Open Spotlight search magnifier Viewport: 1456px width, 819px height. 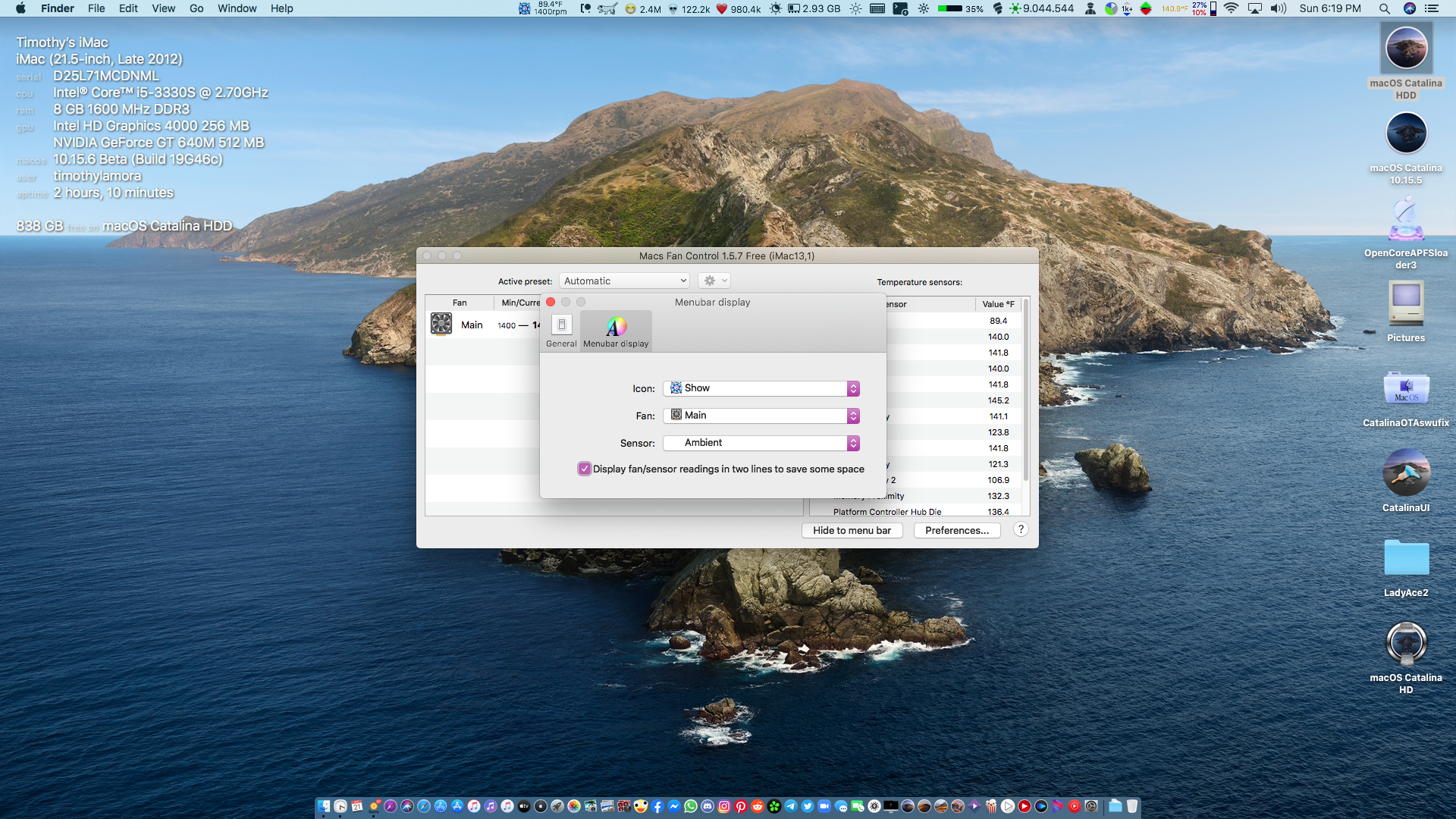coord(1384,8)
